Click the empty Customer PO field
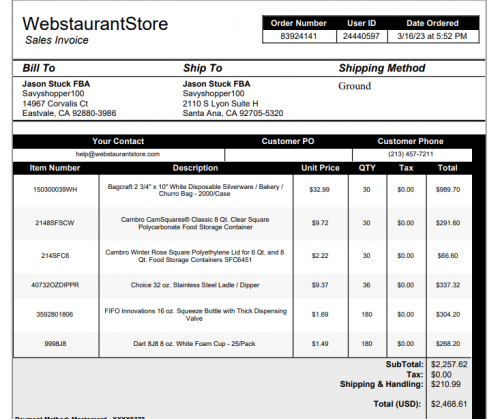The height and width of the screenshot is (419, 500). 288,155
